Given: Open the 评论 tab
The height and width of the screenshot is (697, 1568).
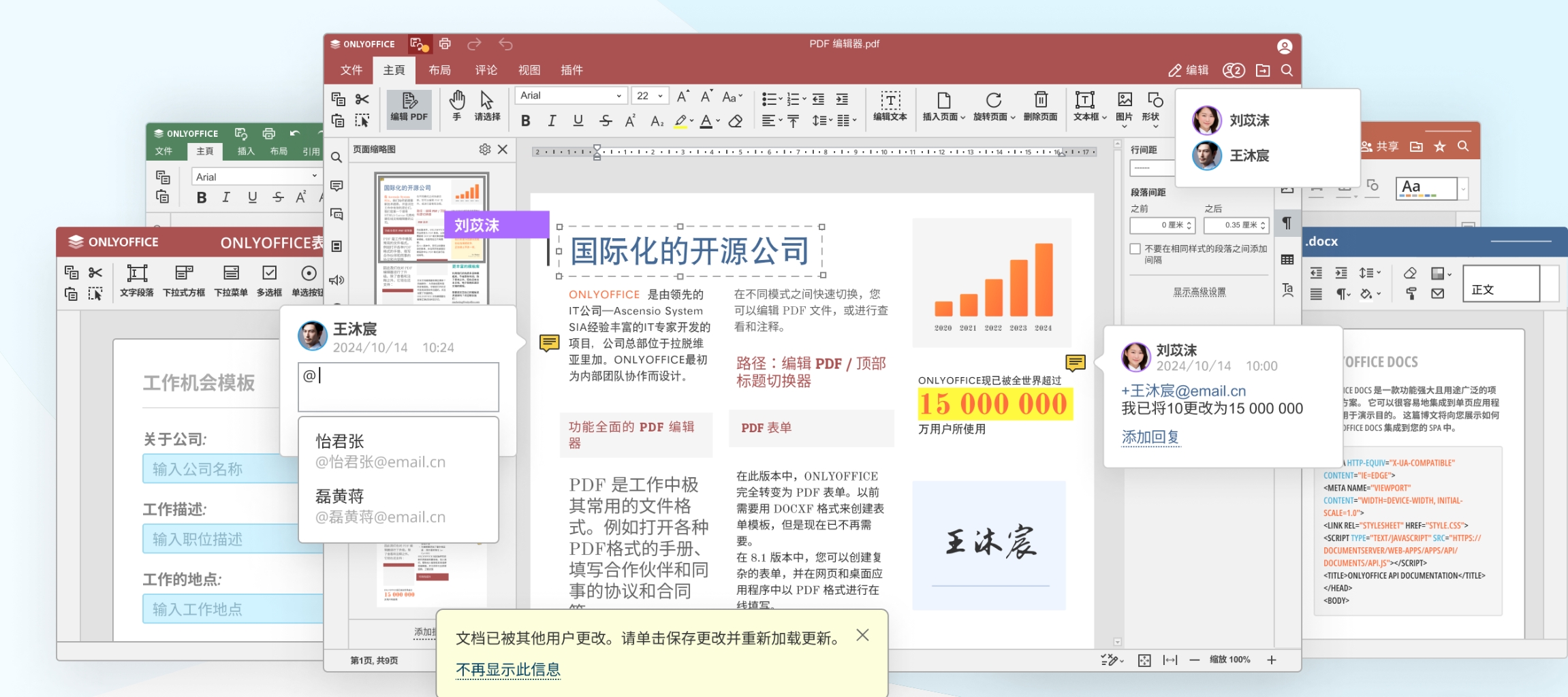Looking at the screenshot, I should click(485, 69).
